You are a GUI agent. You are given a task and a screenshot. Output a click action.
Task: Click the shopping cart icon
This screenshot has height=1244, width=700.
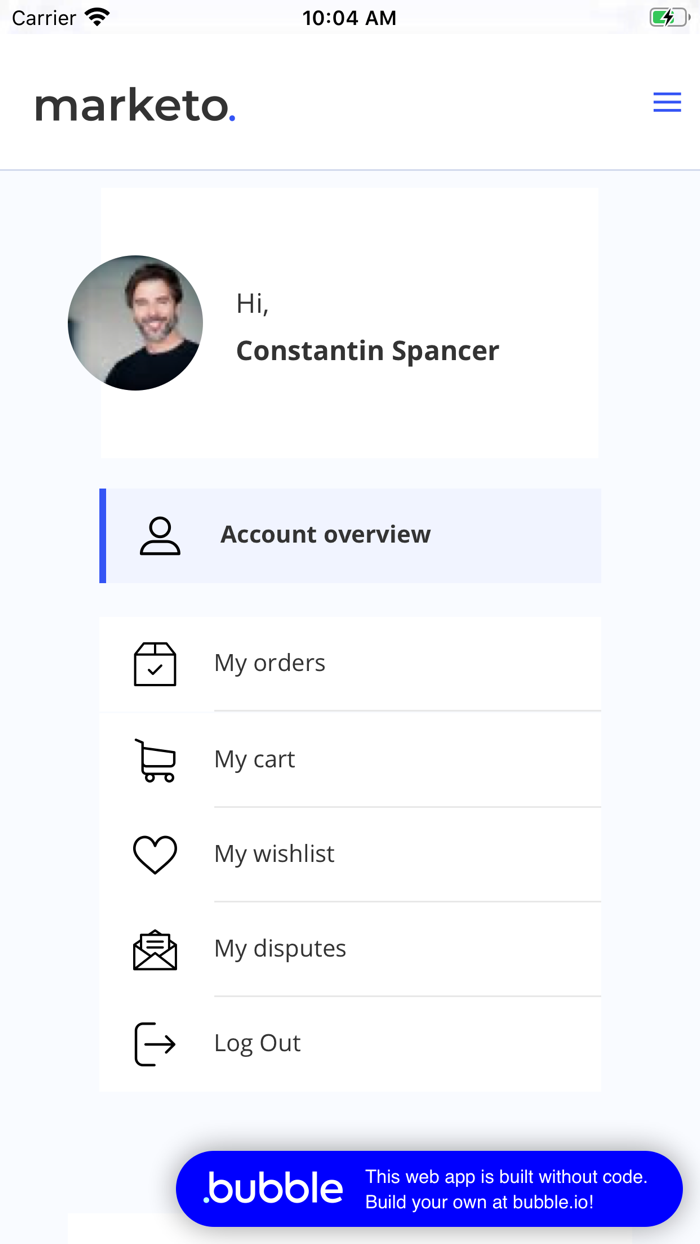click(x=155, y=760)
